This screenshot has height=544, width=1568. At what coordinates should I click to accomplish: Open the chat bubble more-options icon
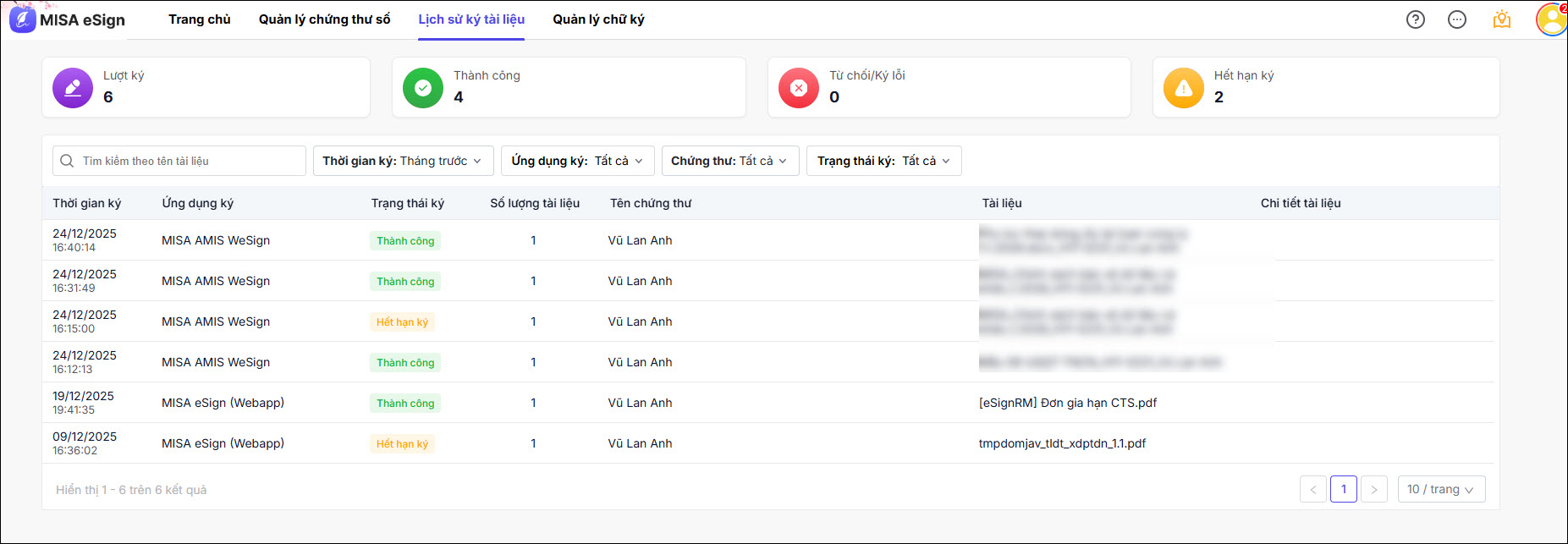(1456, 19)
